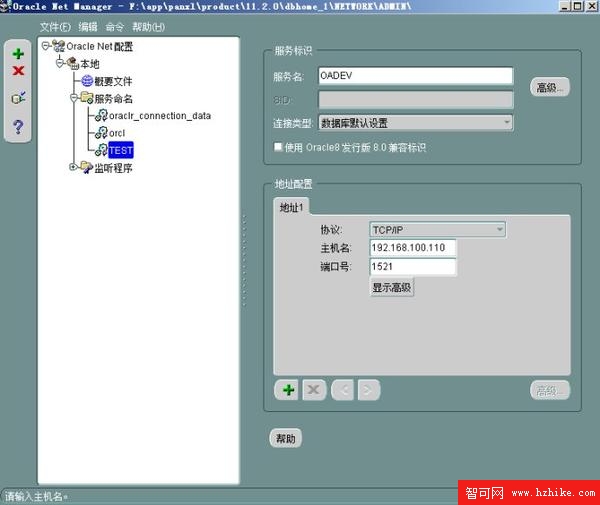Click the service icon beside TEST

click(101, 150)
